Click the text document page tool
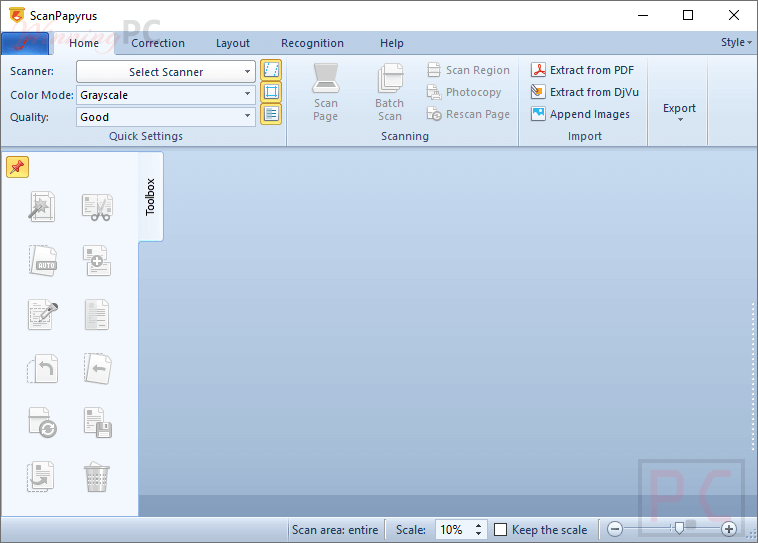This screenshot has width=758, height=543. tap(97, 315)
